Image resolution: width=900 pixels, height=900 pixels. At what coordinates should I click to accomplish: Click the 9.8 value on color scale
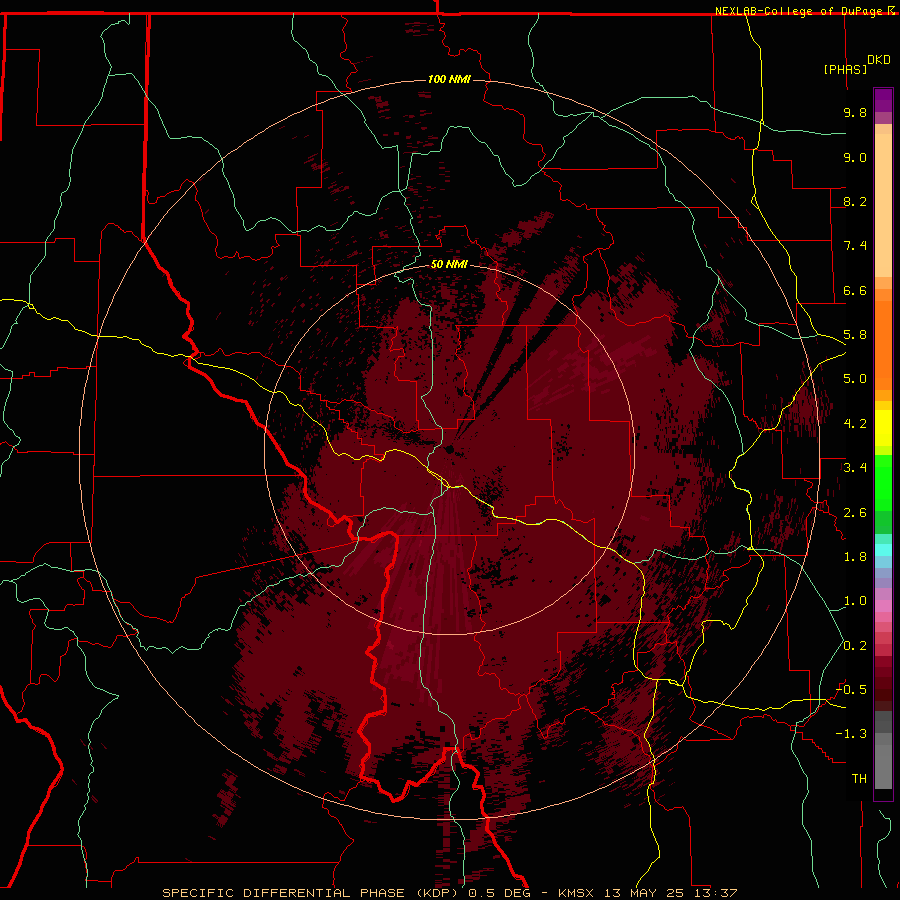point(855,112)
